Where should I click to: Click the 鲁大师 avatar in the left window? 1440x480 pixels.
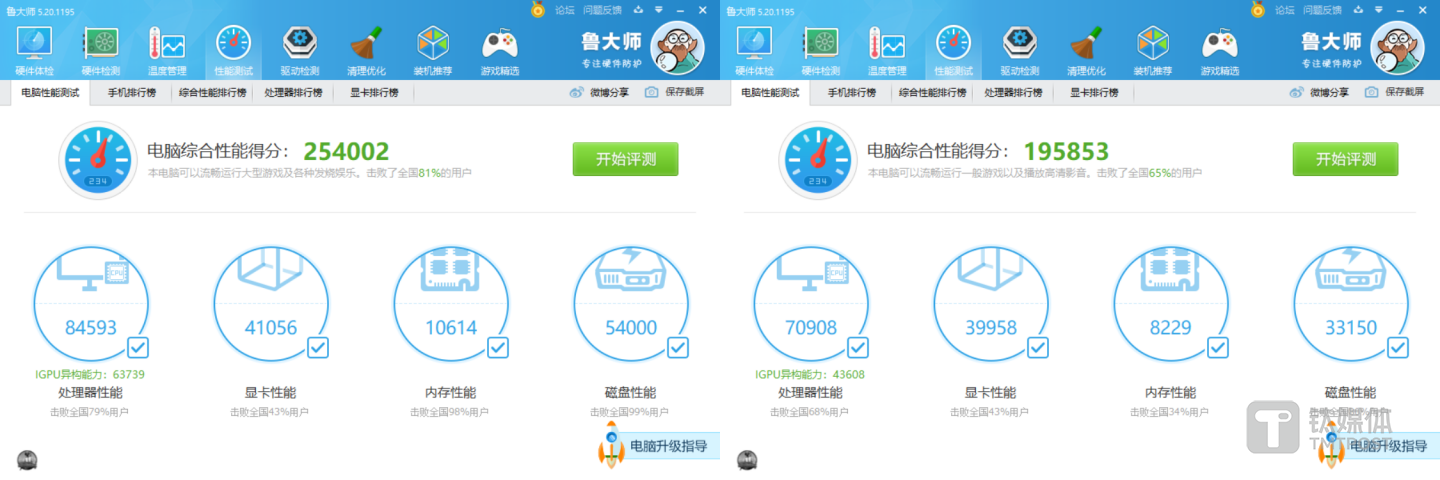(677, 48)
